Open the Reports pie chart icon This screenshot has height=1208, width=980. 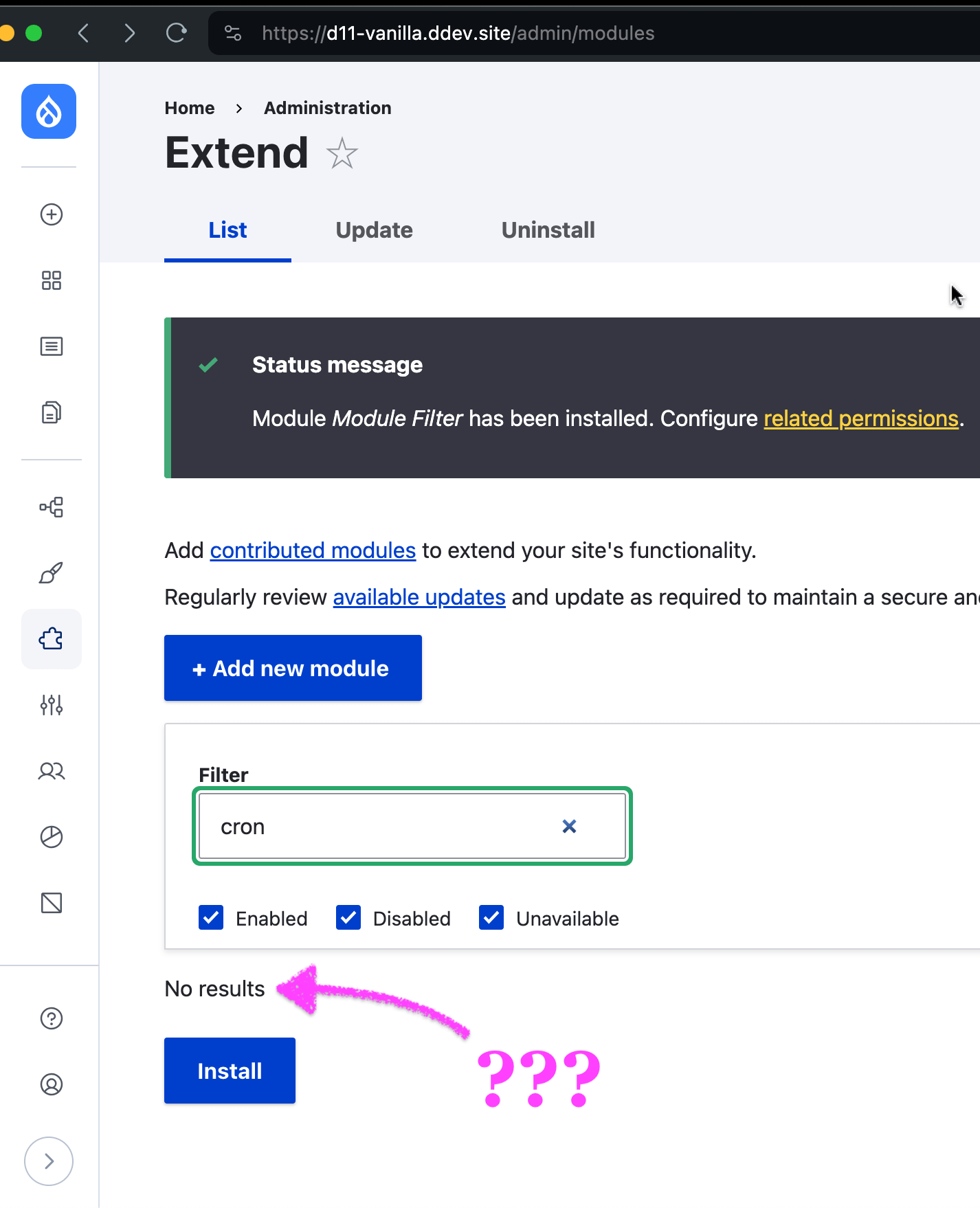(x=52, y=837)
